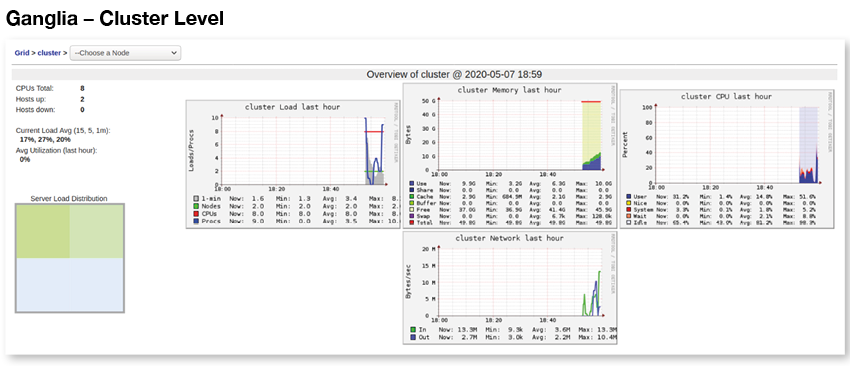850x366 pixels.
Task: Click the blue User CPU legend swatch
Action: pos(629,196)
